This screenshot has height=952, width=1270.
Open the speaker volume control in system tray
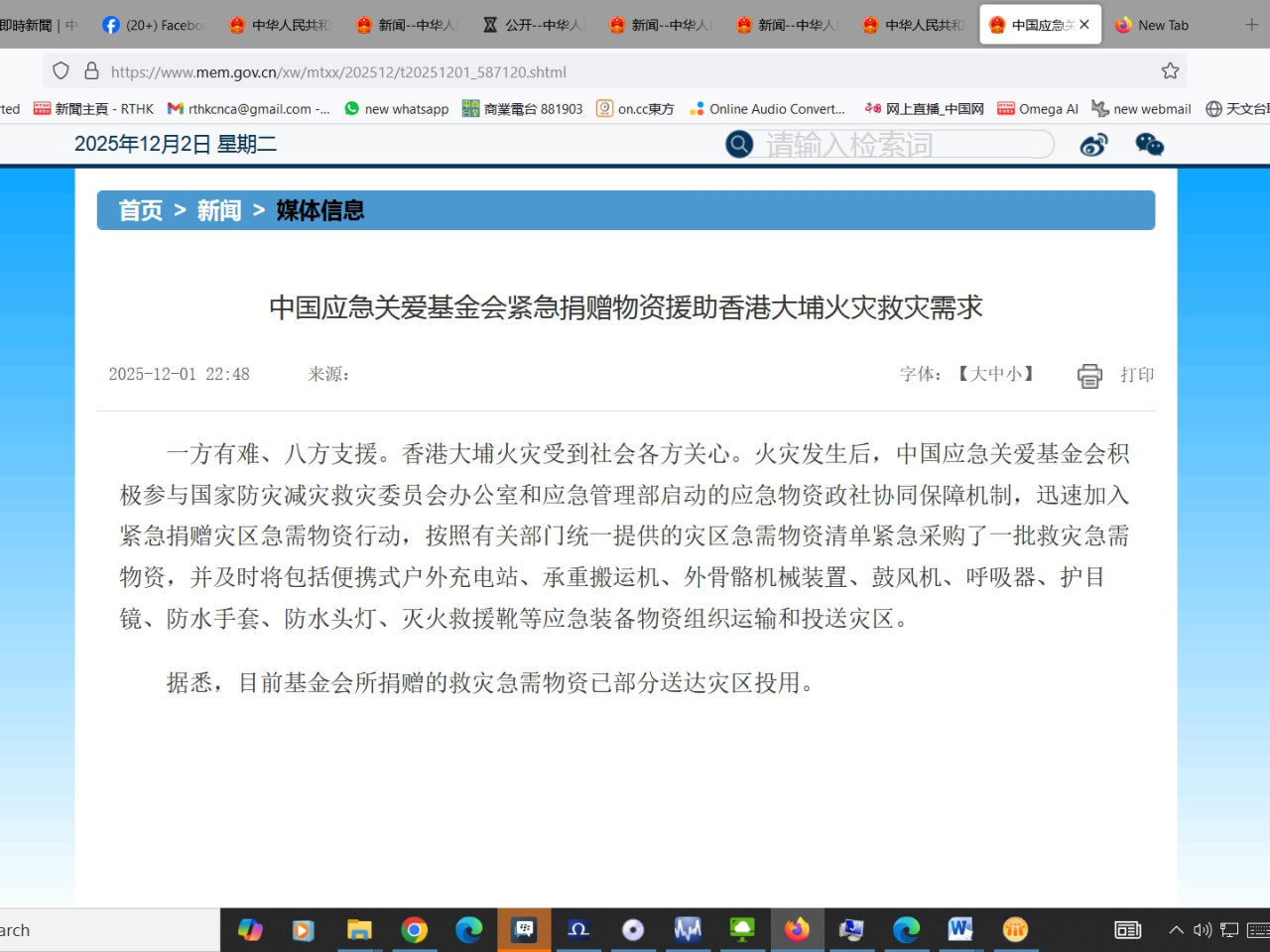1201,930
